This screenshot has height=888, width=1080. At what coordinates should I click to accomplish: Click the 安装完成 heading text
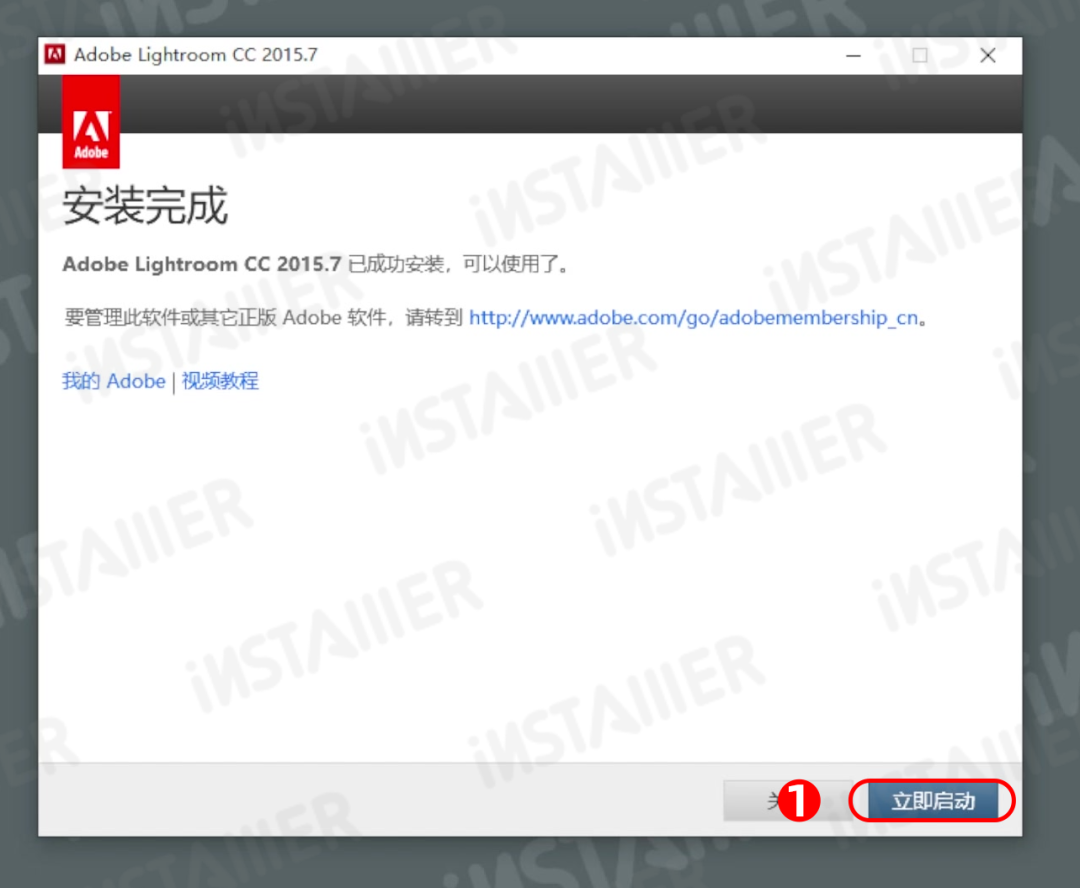pos(145,205)
